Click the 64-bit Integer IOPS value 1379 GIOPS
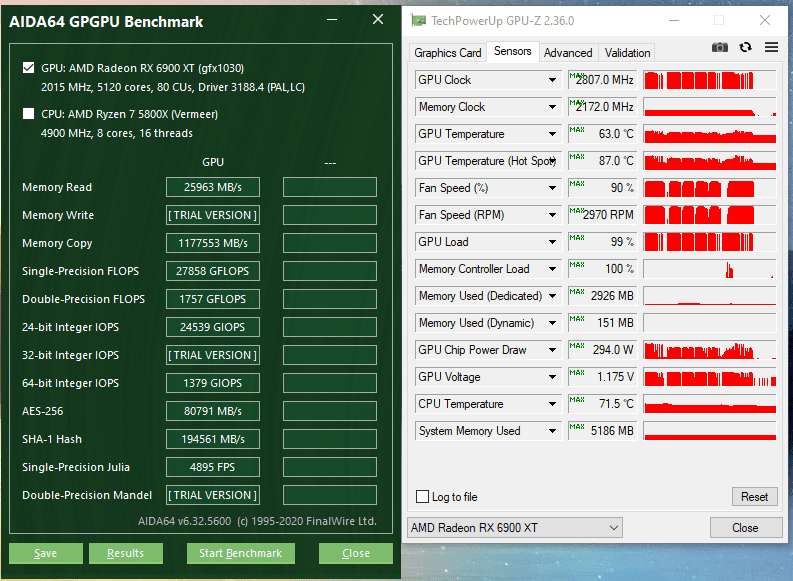Image resolution: width=793 pixels, height=581 pixels. 213,383
